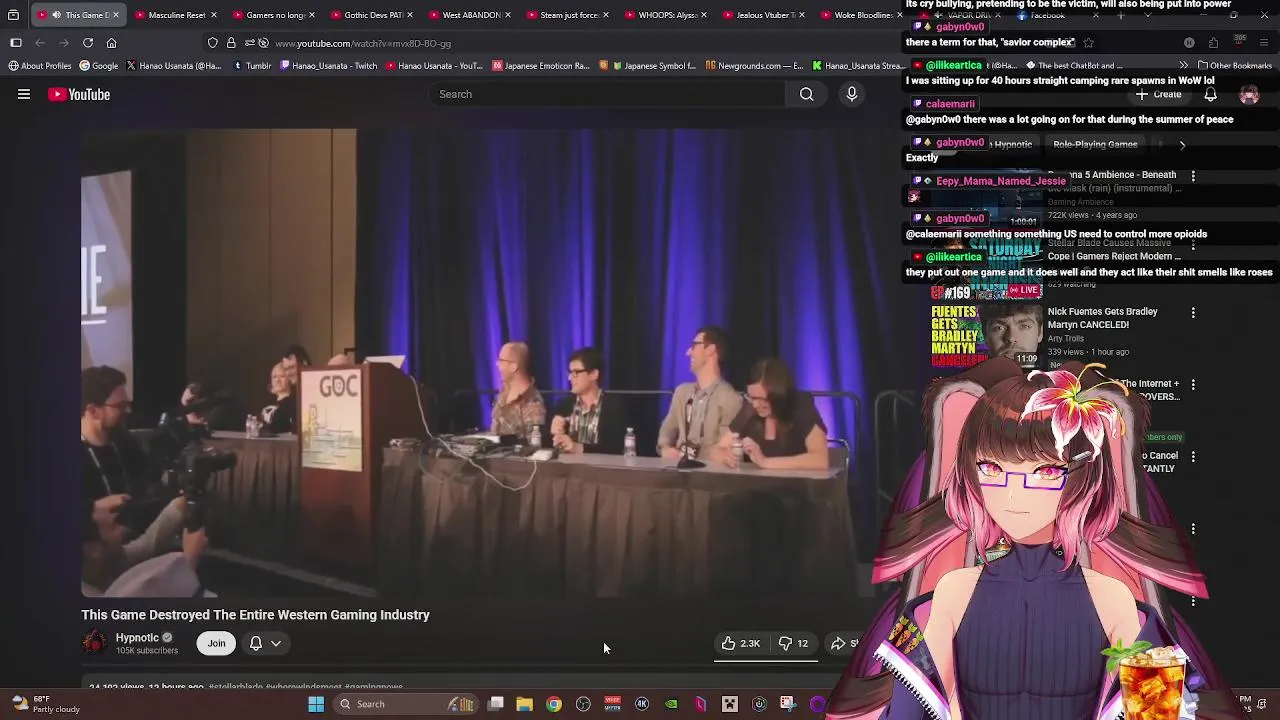Open the Other Bookmarks folder

[x=1233, y=66]
